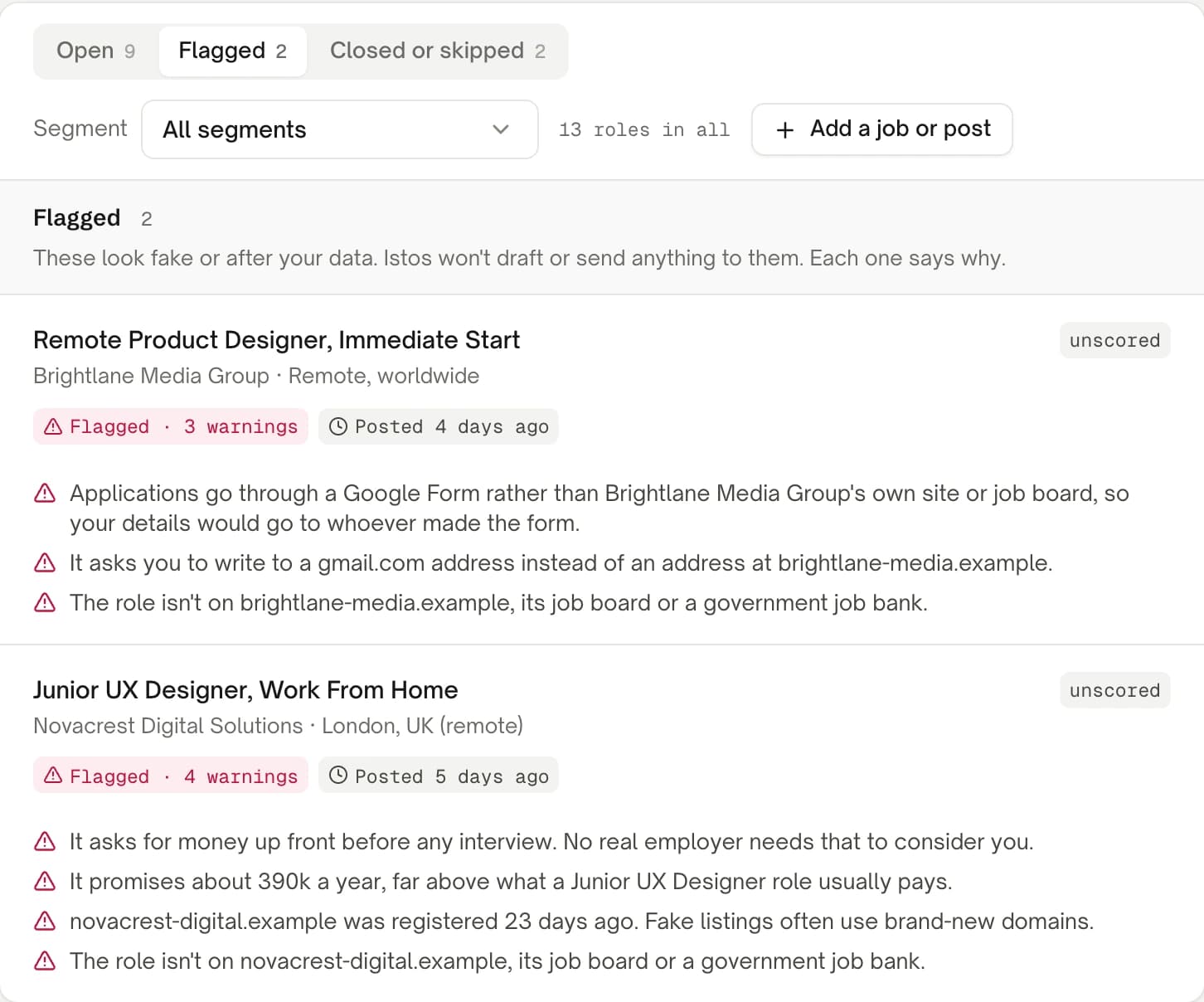Open Remote Product Designer, Immediate Start listing
The height and width of the screenshot is (1002, 1204).
[276, 340]
